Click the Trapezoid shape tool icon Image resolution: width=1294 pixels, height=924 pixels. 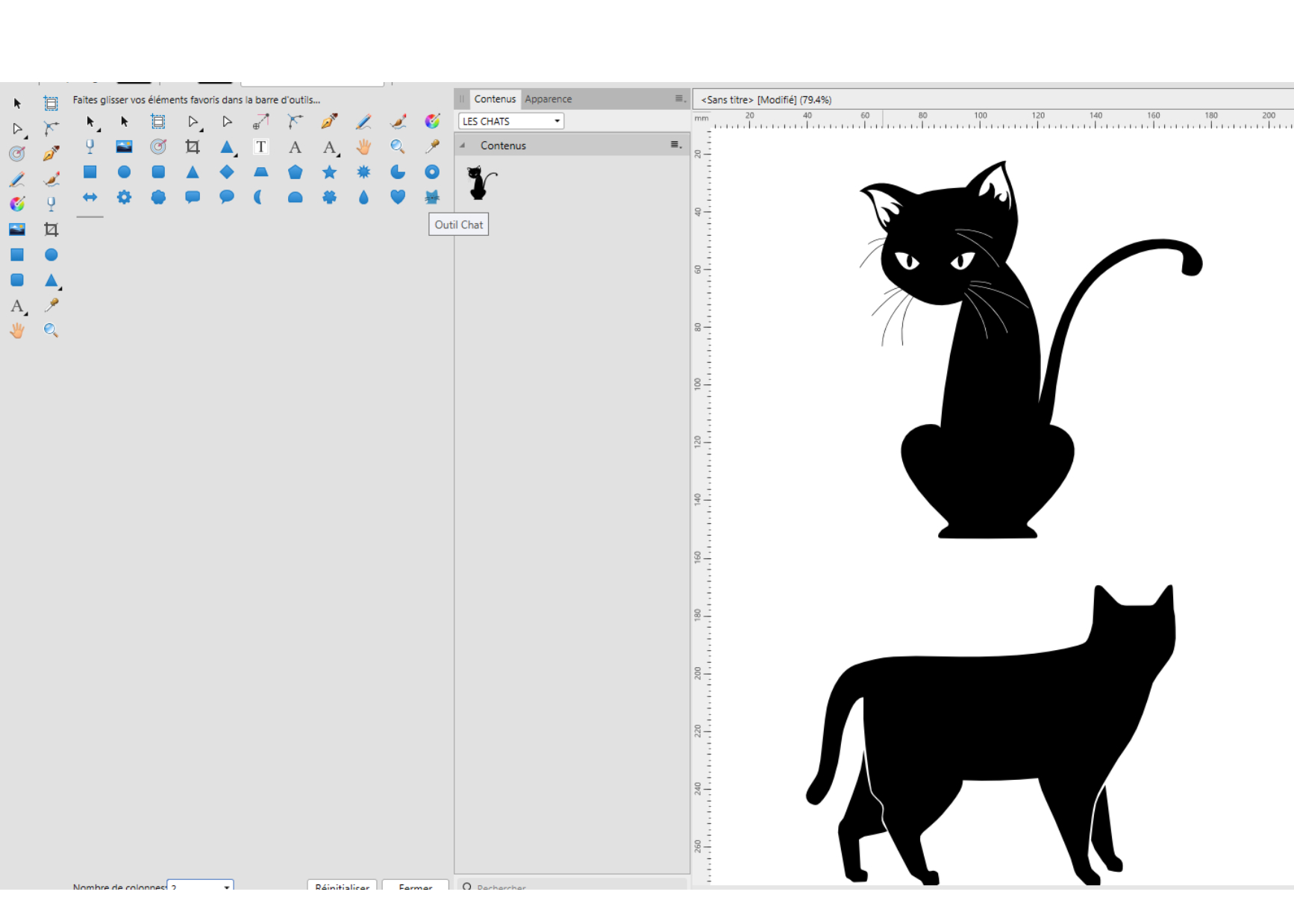[x=261, y=172]
